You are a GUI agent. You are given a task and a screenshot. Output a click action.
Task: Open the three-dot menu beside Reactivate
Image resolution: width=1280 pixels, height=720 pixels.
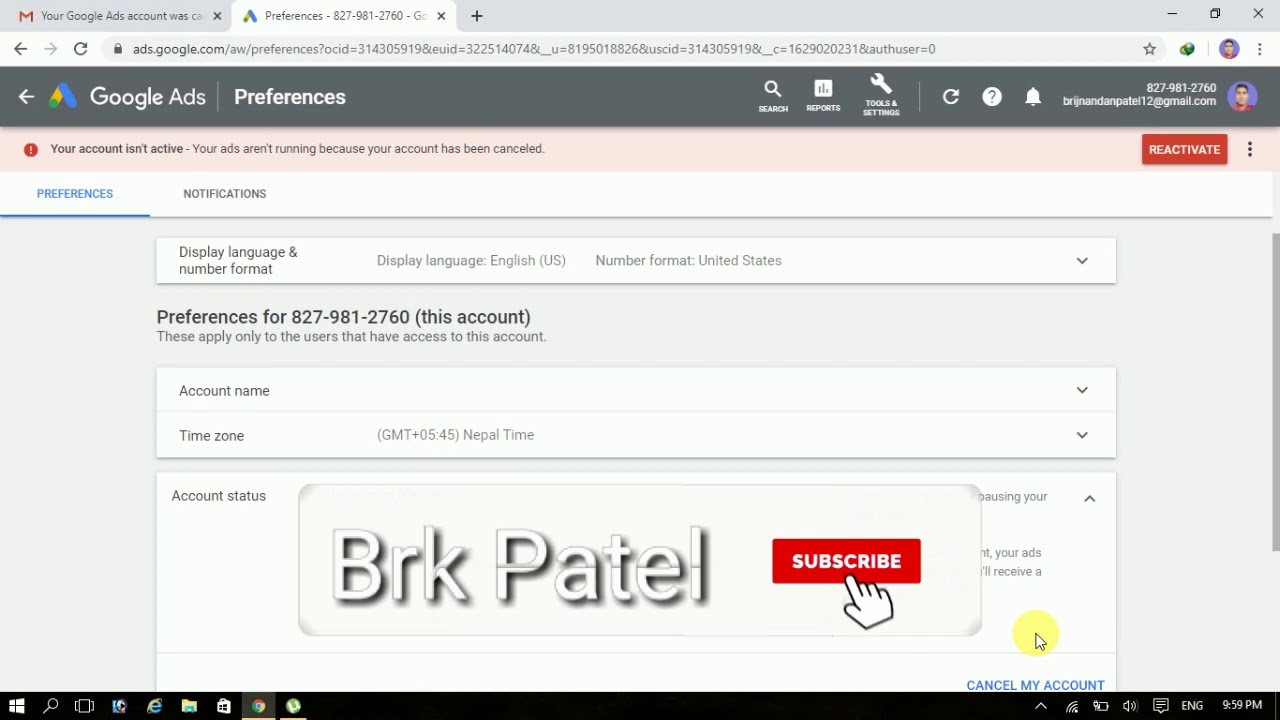tap(1250, 149)
